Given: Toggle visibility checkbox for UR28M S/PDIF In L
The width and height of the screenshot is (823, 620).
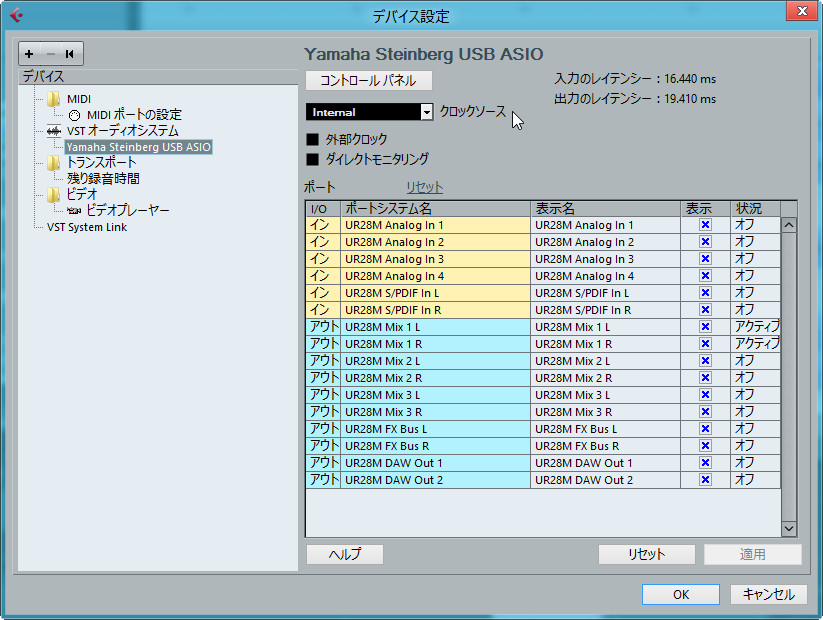Looking at the screenshot, I should point(705,293).
